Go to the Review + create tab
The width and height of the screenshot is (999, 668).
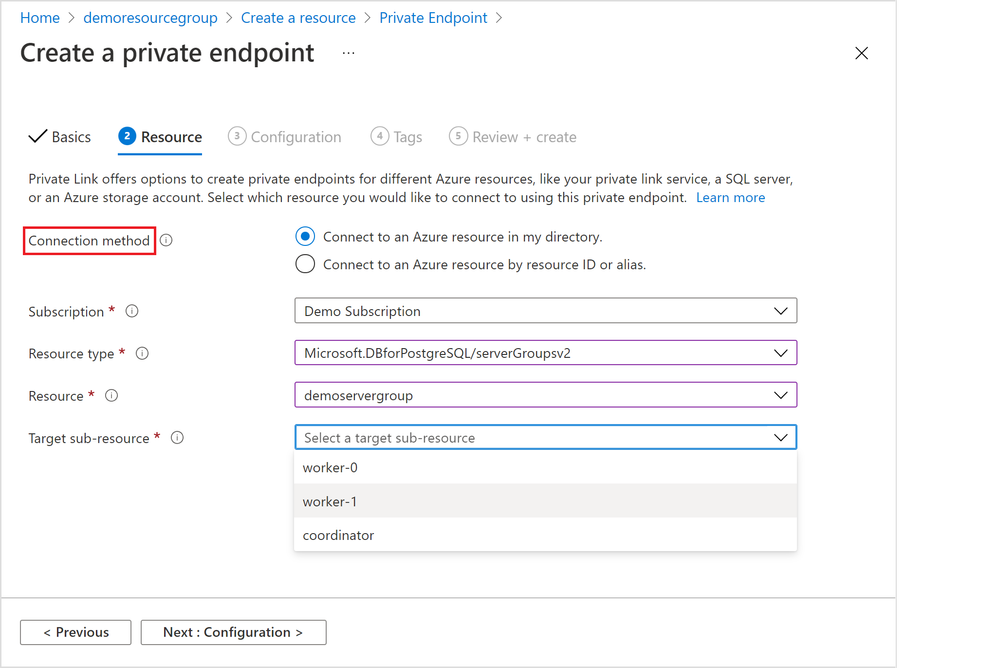(x=513, y=137)
